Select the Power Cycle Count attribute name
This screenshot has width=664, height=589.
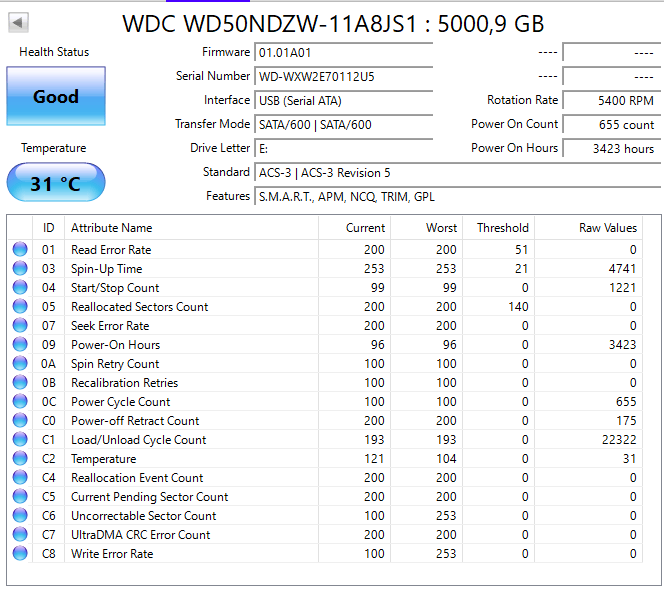tap(120, 402)
